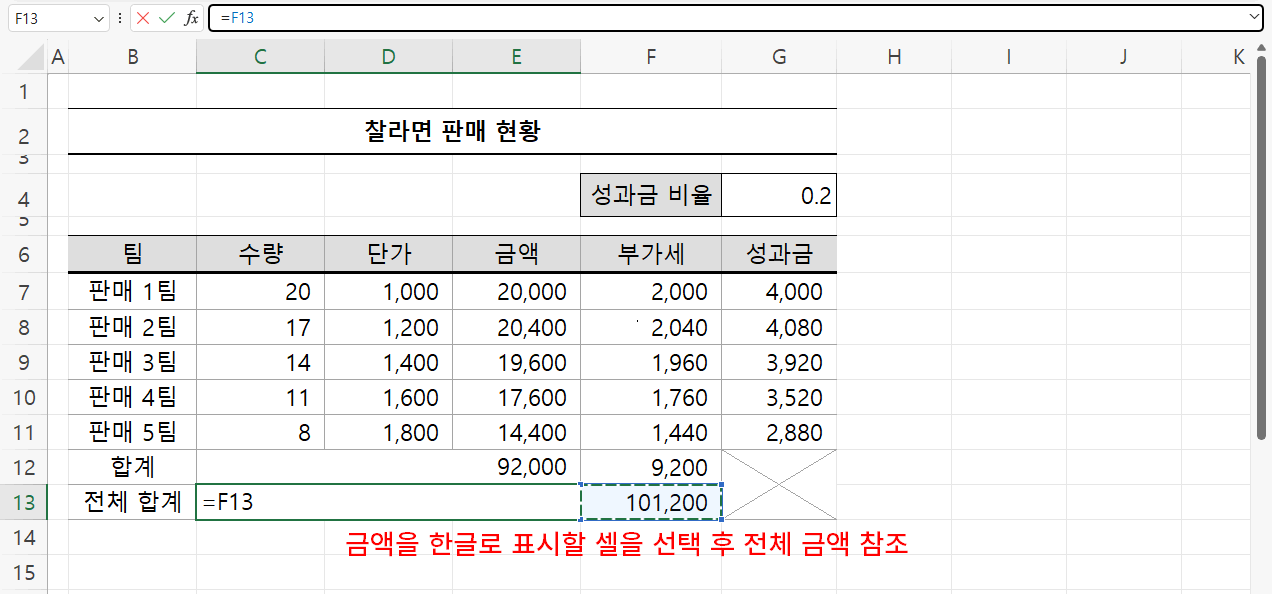Click the '팀' header cell
The image size is (1272, 594).
coord(132,254)
